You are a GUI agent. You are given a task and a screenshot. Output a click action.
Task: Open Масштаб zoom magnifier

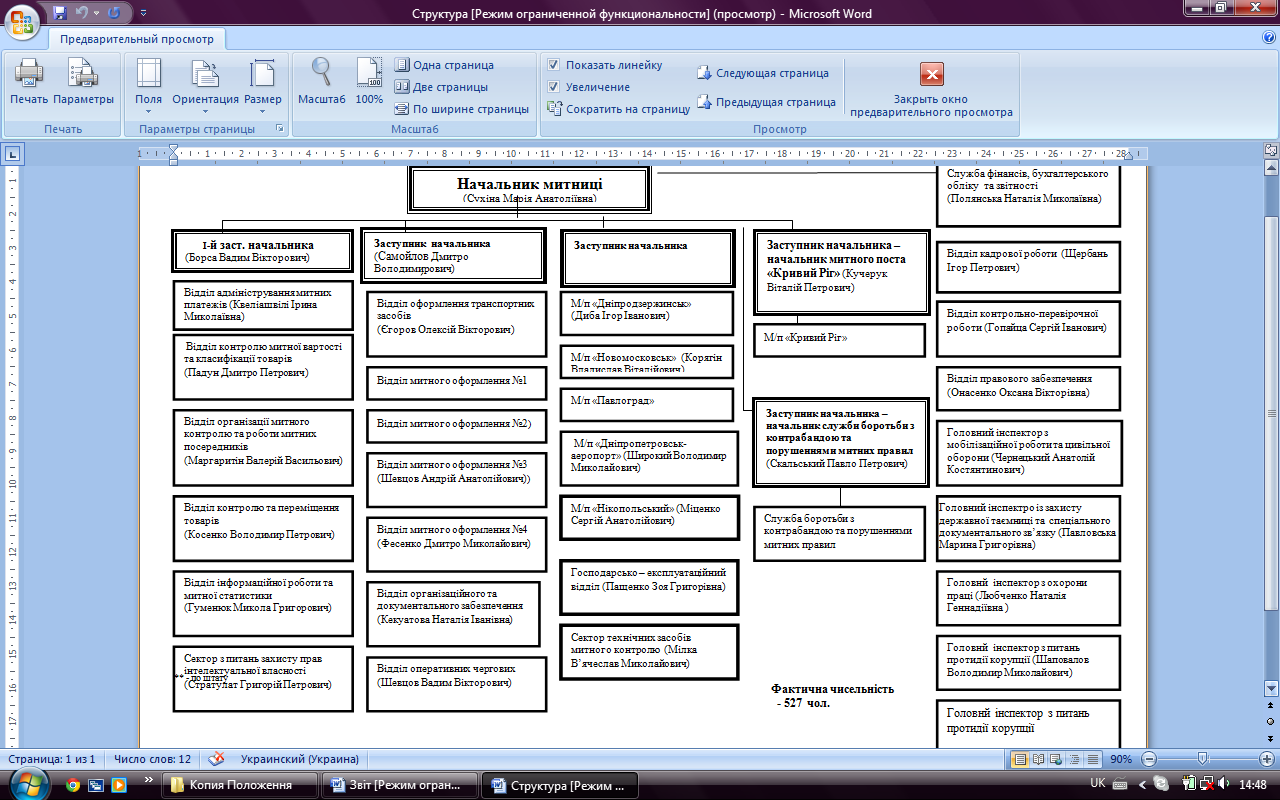pyautogui.click(x=321, y=82)
